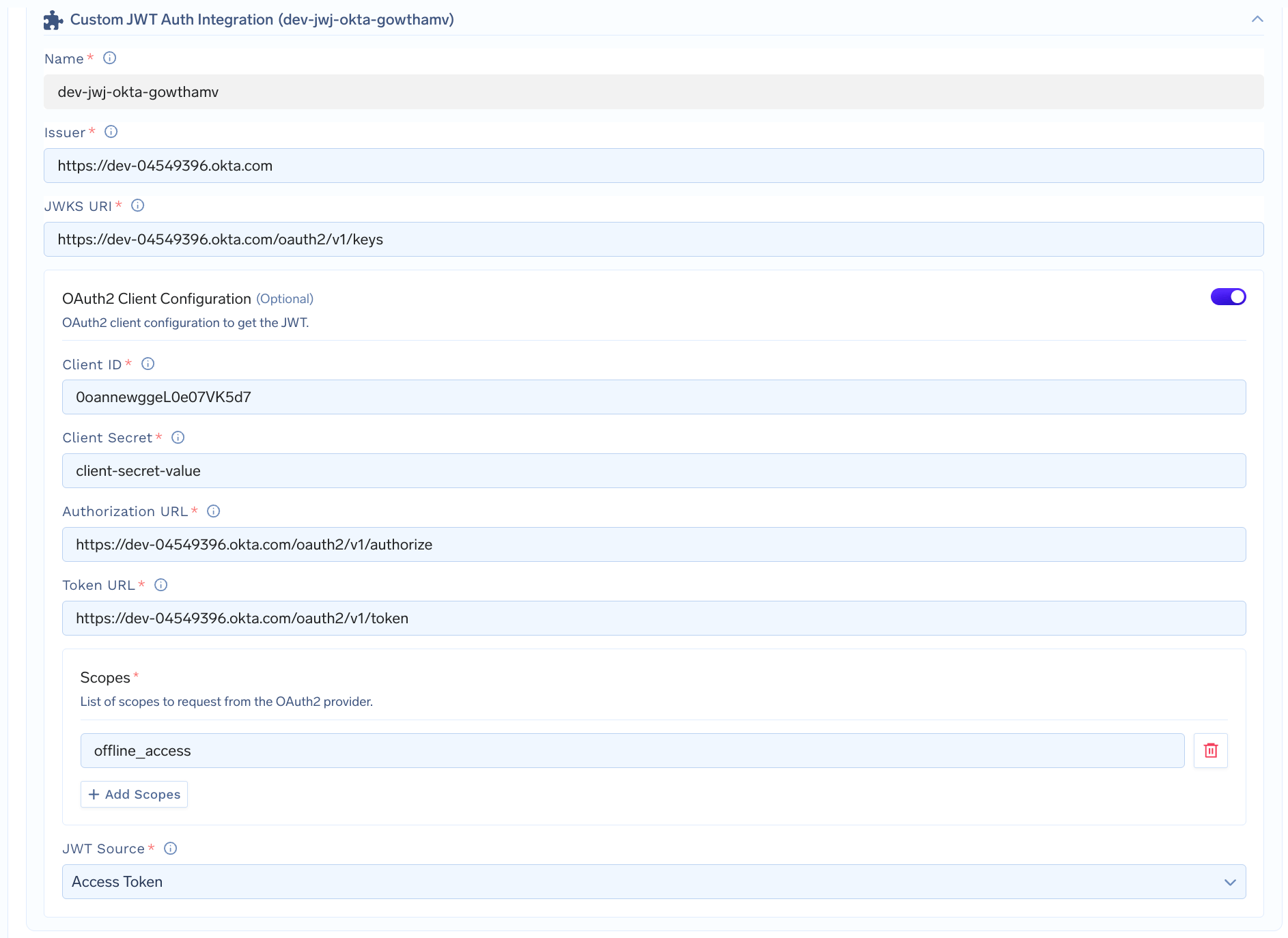The image size is (1288, 938).
Task: Edit the Authorization URL field
Action: click(654, 545)
